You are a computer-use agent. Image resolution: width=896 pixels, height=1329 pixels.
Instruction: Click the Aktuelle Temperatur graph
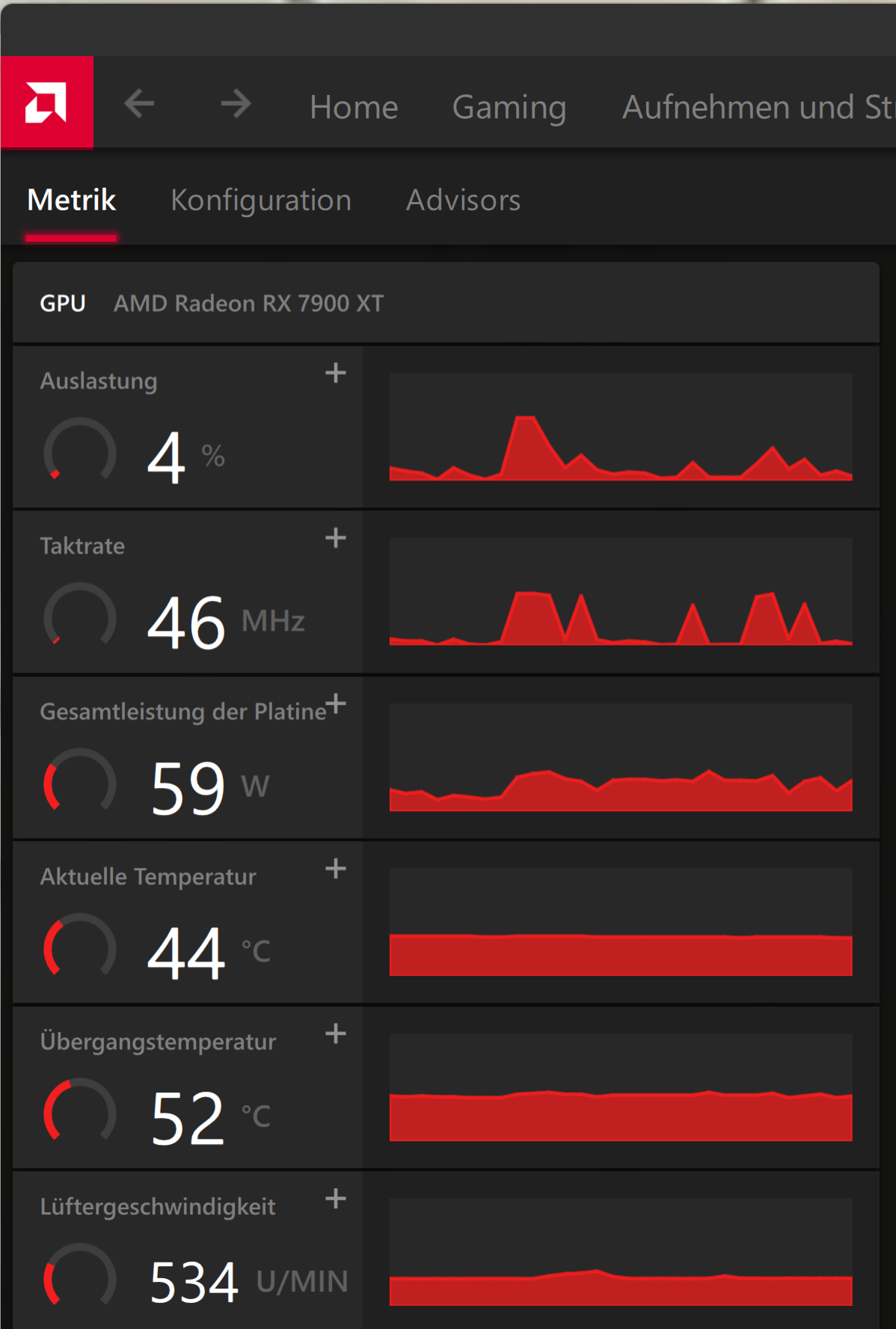tap(621, 922)
